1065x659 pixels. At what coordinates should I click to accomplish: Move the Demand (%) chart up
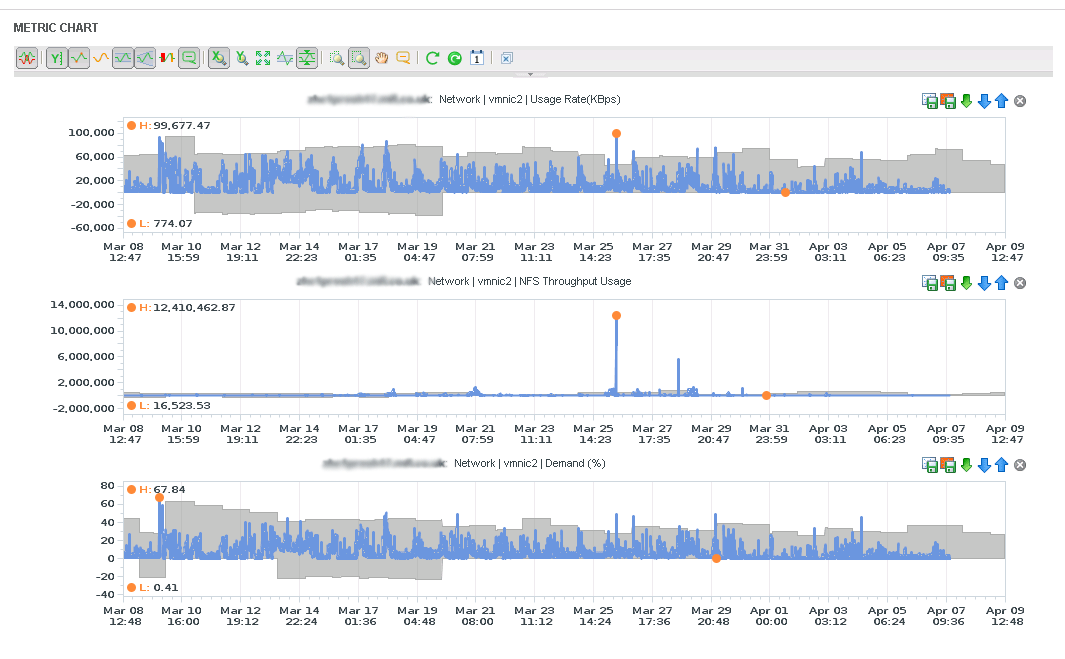tap(1001, 465)
